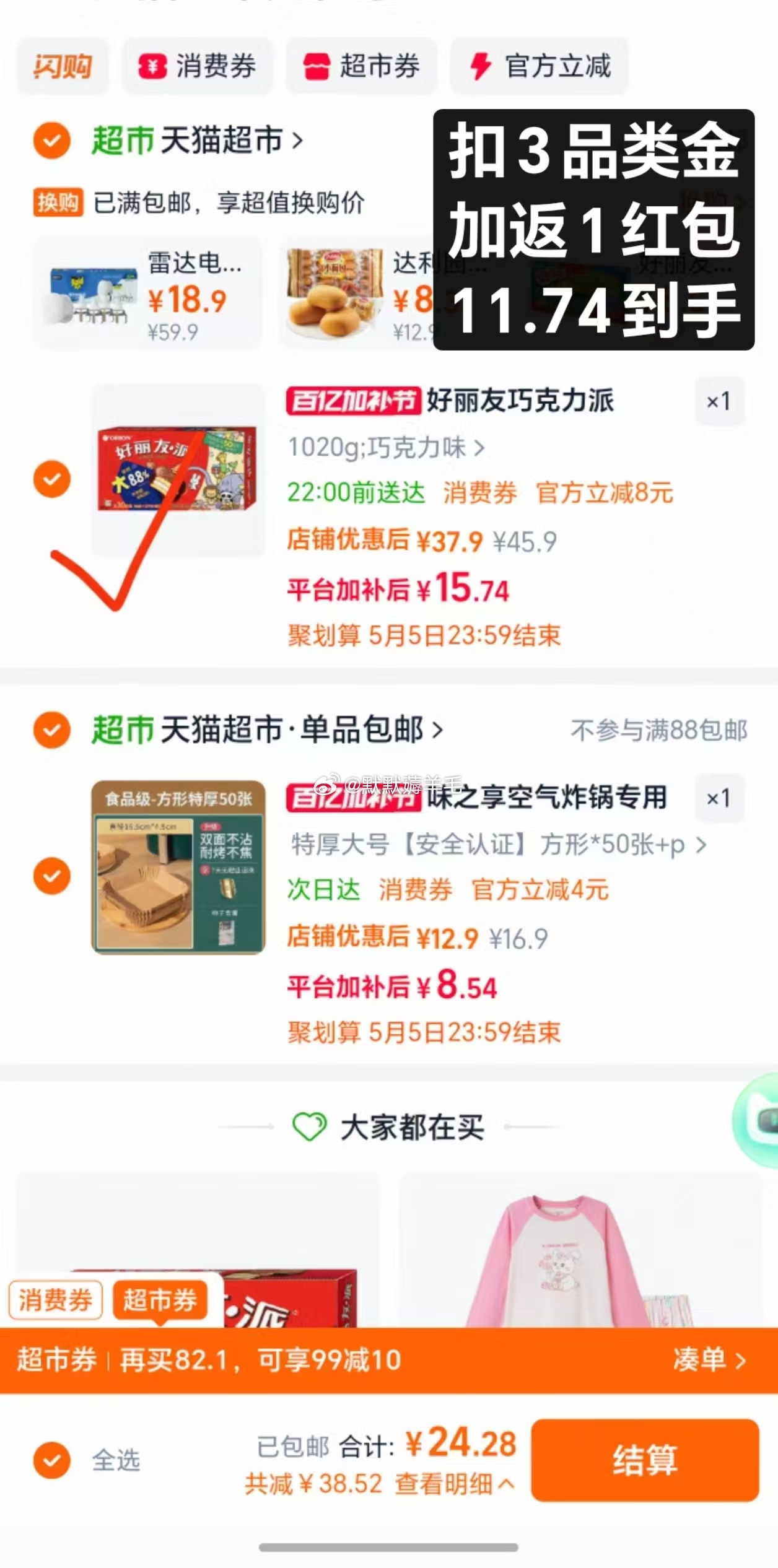Image resolution: width=778 pixels, height=1568 pixels.
Task: Tap 凑单 on the orange coupon bar
Action: pyautogui.click(x=709, y=1360)
